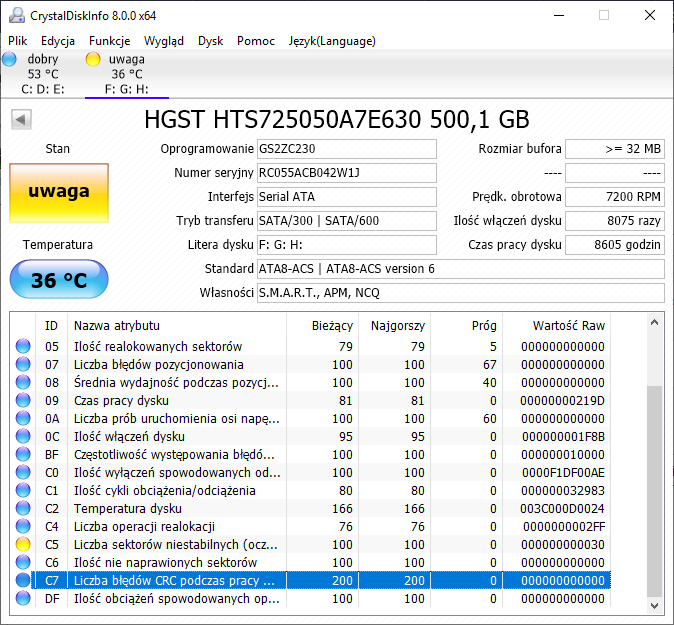
Task: Click the blue status icon for attribute 07
Action: (23, 364)
